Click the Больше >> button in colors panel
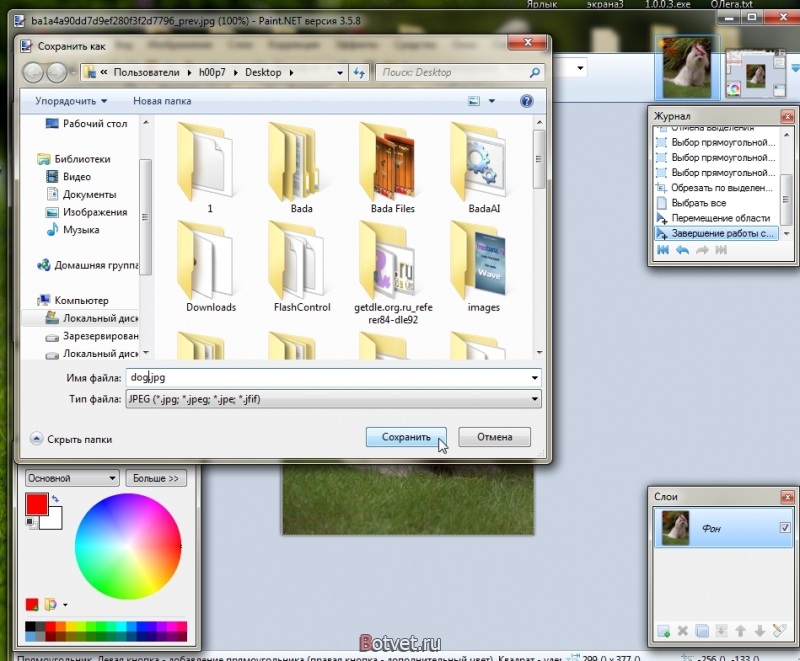800x661 pixels. (156, 478)
